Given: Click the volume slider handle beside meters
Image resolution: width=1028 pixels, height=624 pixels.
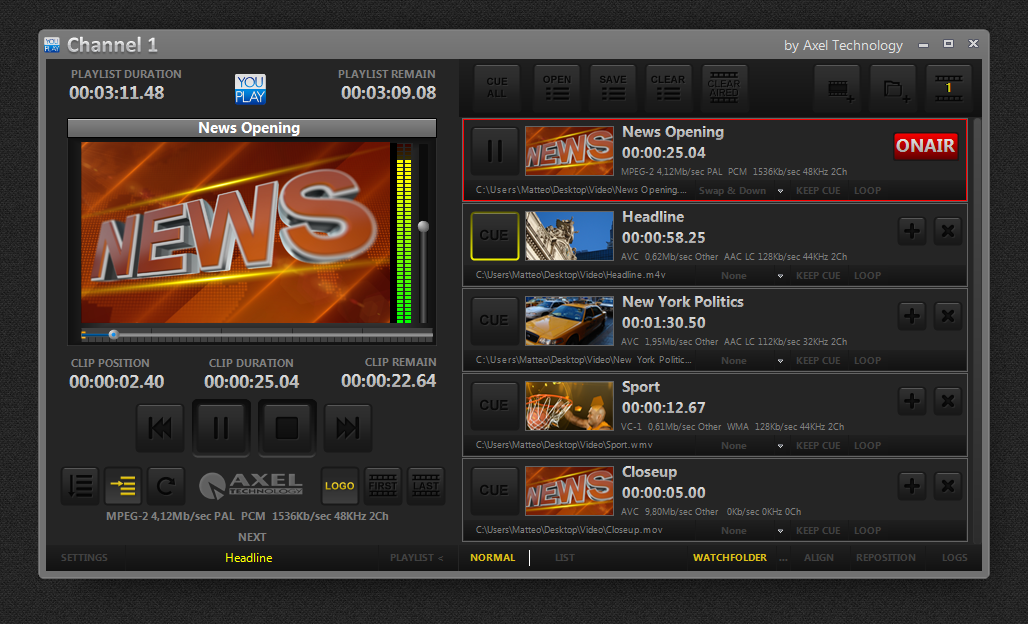Looking at the screenshot, I should tap(423, 227).
